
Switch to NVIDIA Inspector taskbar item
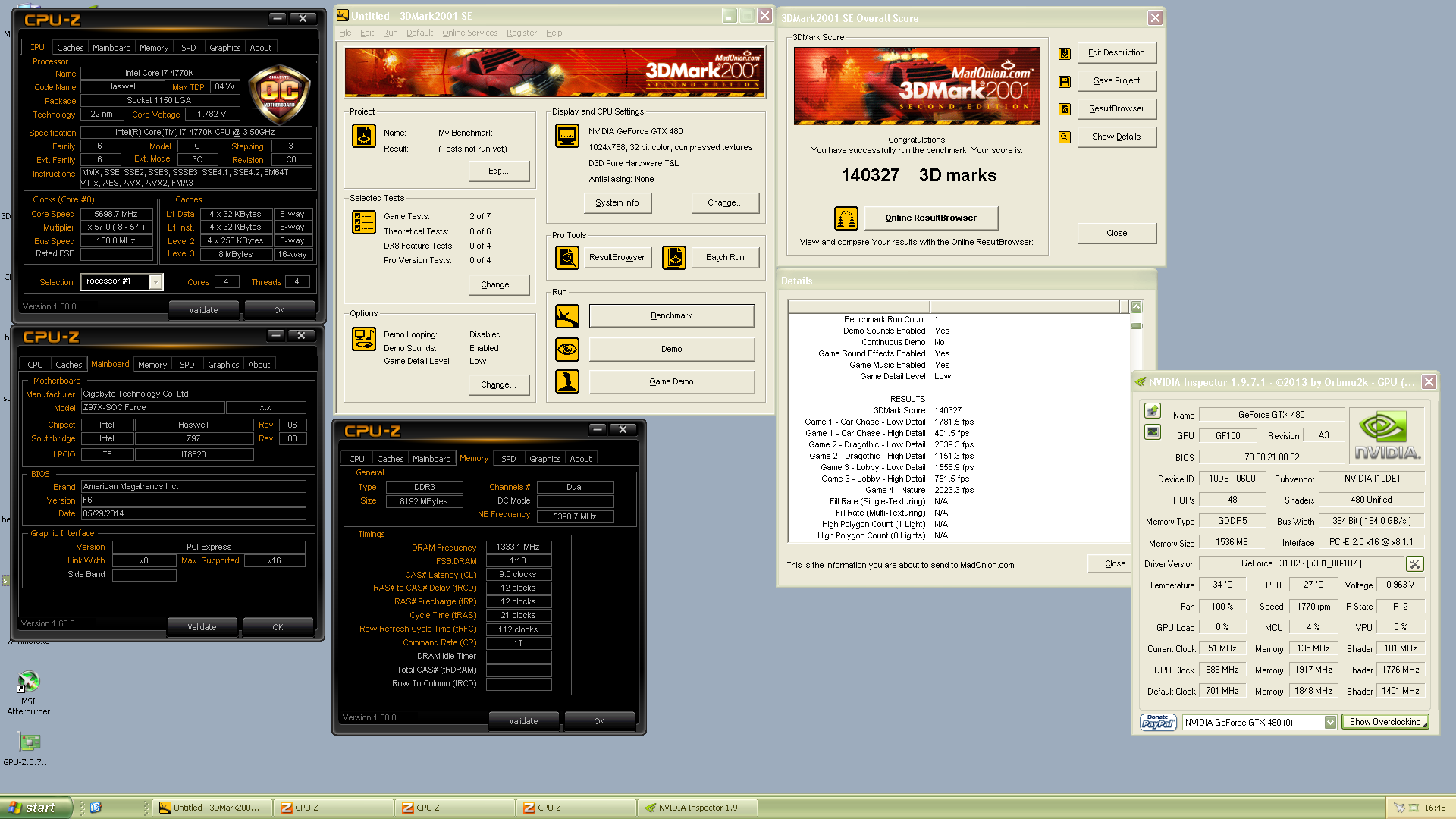point(697,808)
